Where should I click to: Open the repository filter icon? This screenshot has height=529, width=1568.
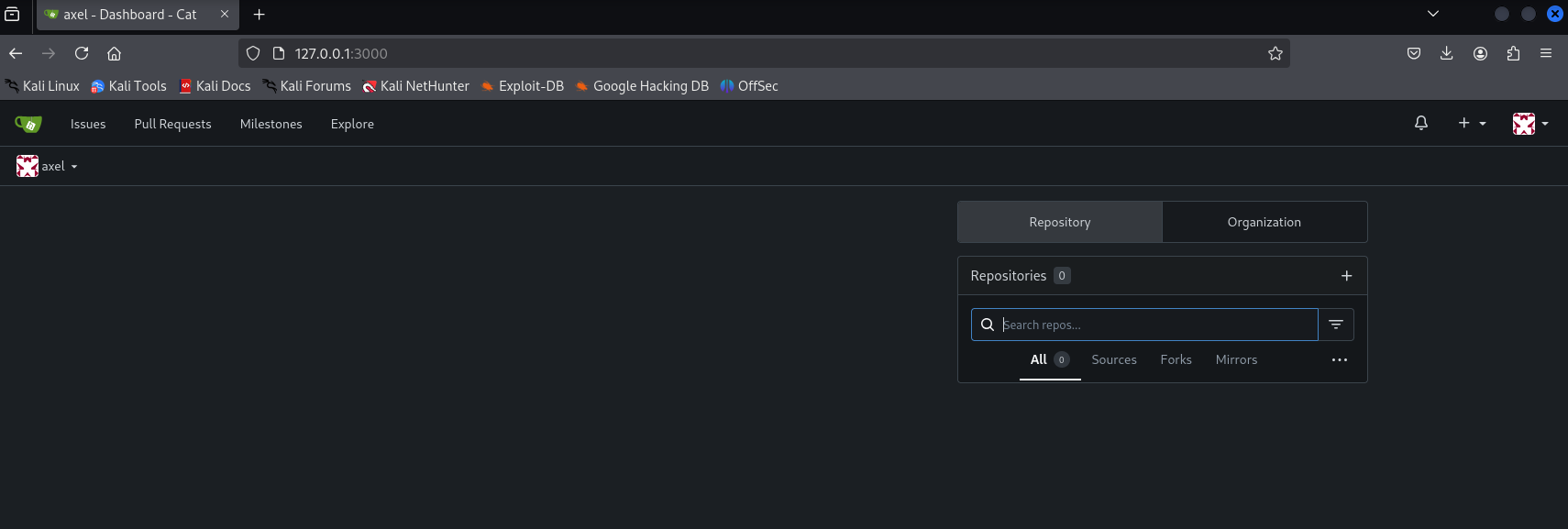tap(1336, 325)
